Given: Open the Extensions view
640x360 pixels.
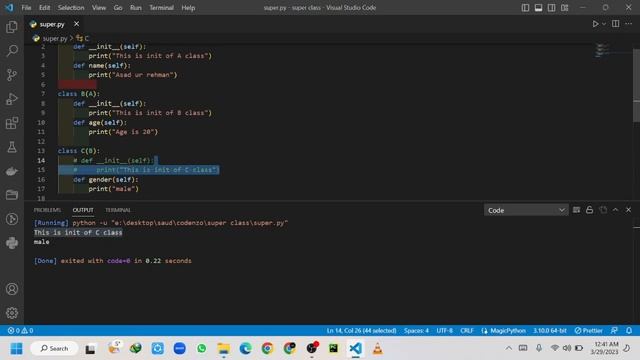Looking at the screenshot, I should [x=12, y=123].
